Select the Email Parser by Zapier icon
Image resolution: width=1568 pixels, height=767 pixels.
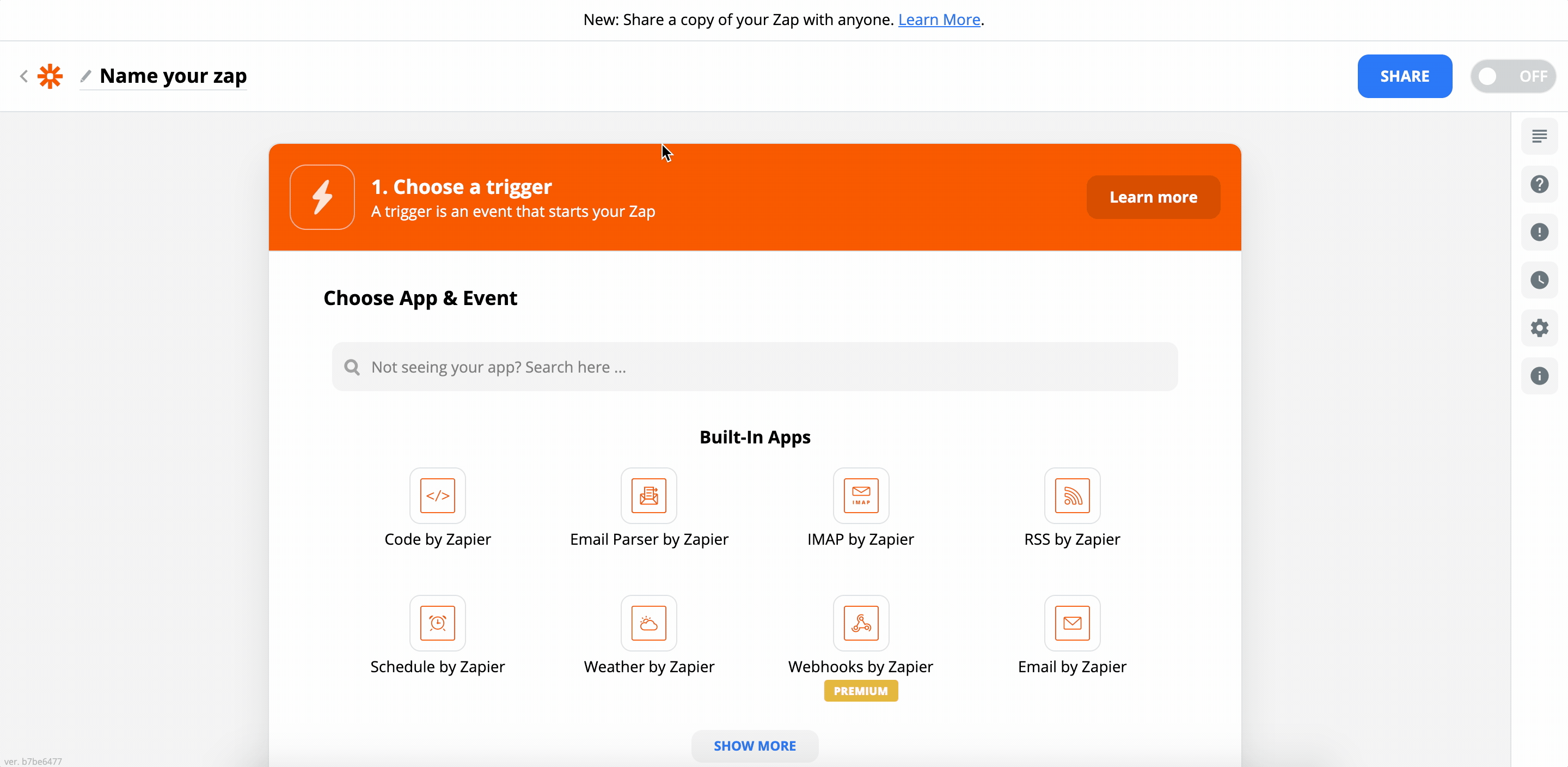point(649,495)
